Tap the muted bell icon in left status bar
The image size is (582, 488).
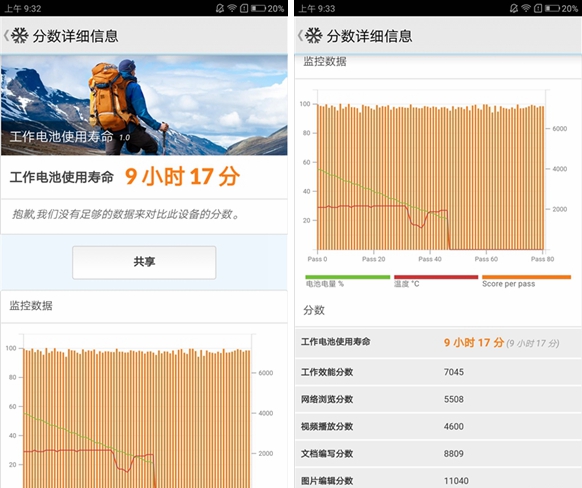tap(220, 8)
